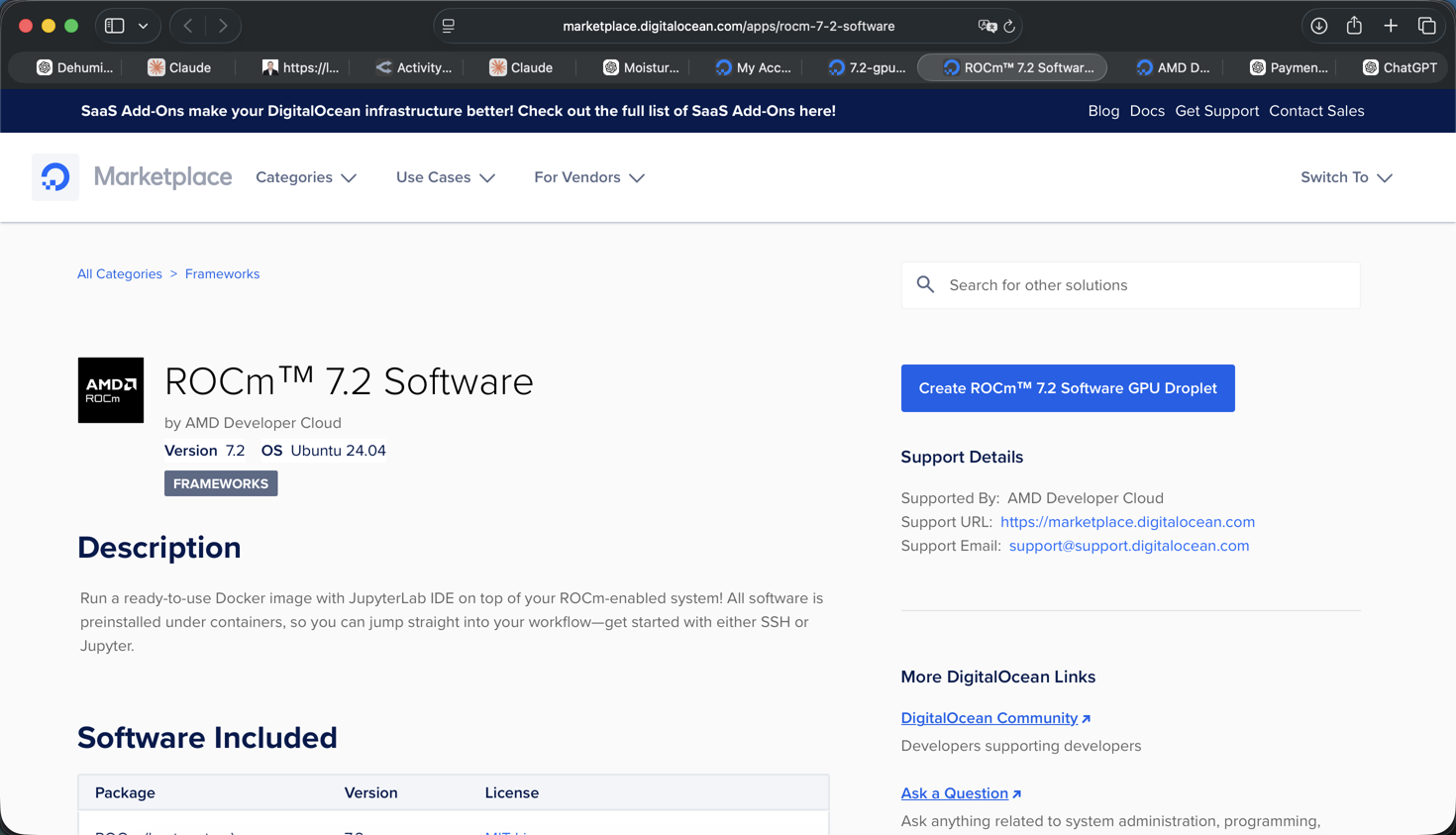This screenshot has height=835, width=1456.
Task: Click the 'Ubuntu 24.04' OS value
Action: tap(338, 451)
